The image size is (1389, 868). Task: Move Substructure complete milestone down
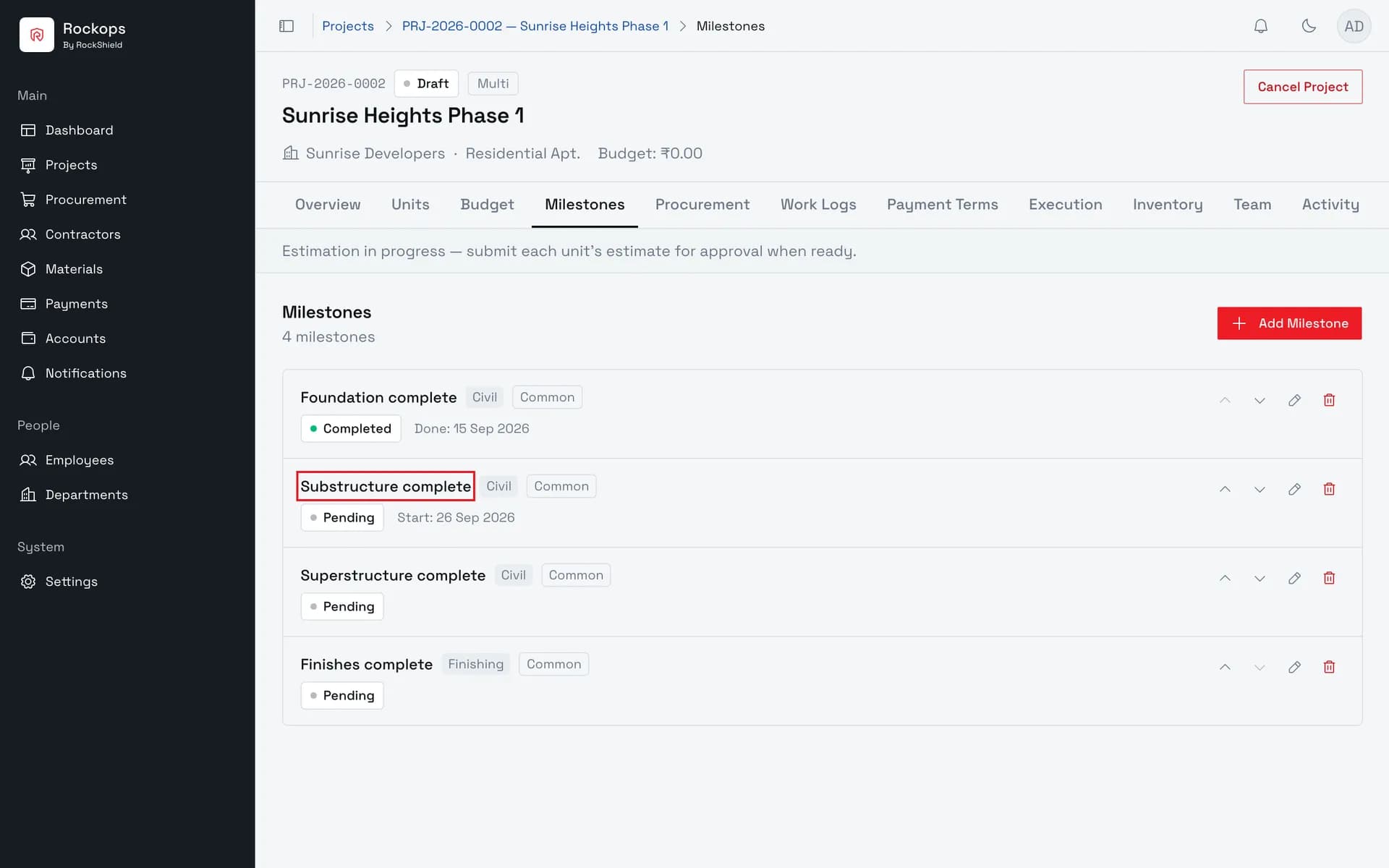[1260, 489]
